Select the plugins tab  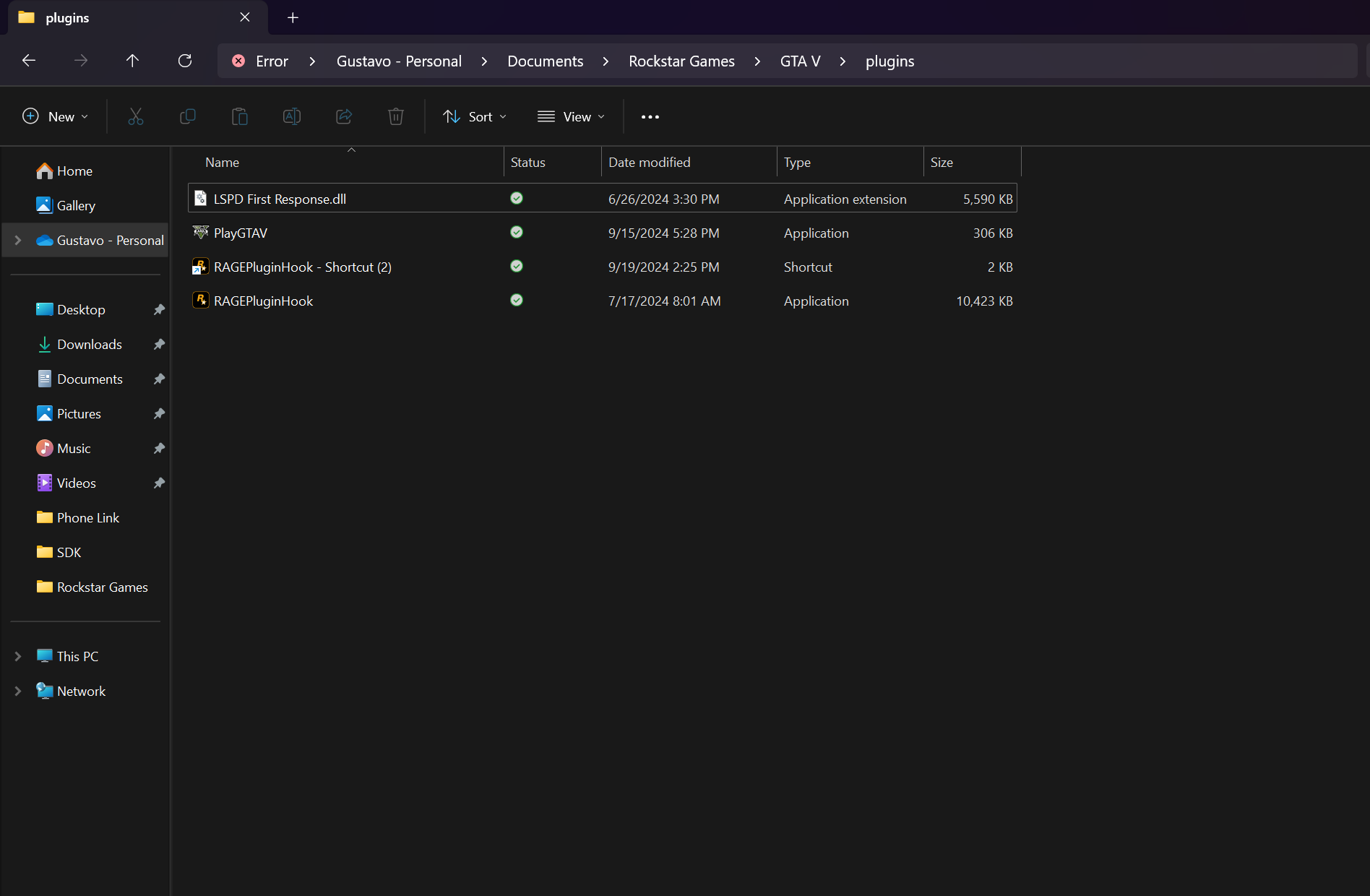tap(137, 17)
